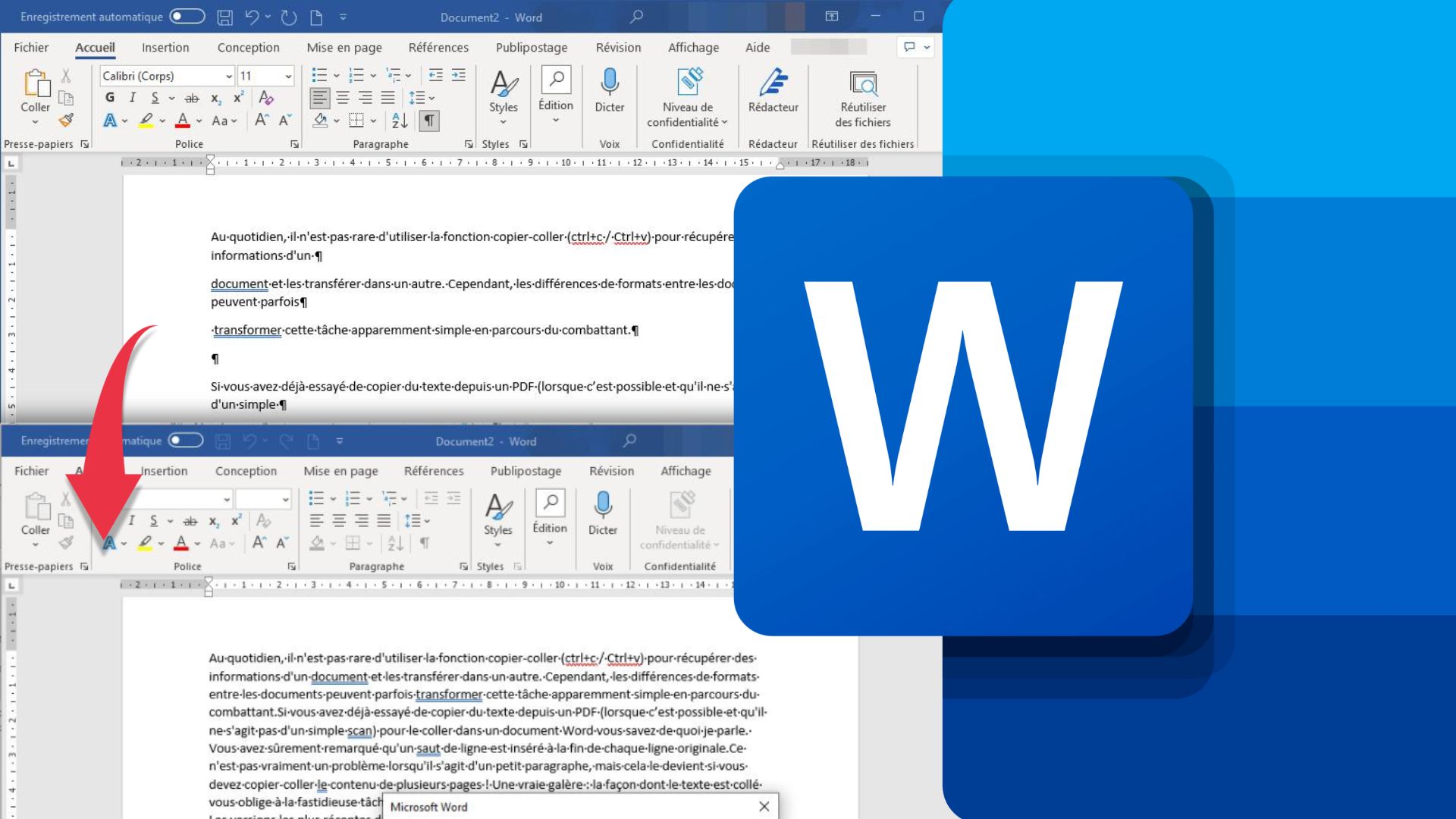Toggle bold G in top window

pyautogui.click(x=110, y=97)
